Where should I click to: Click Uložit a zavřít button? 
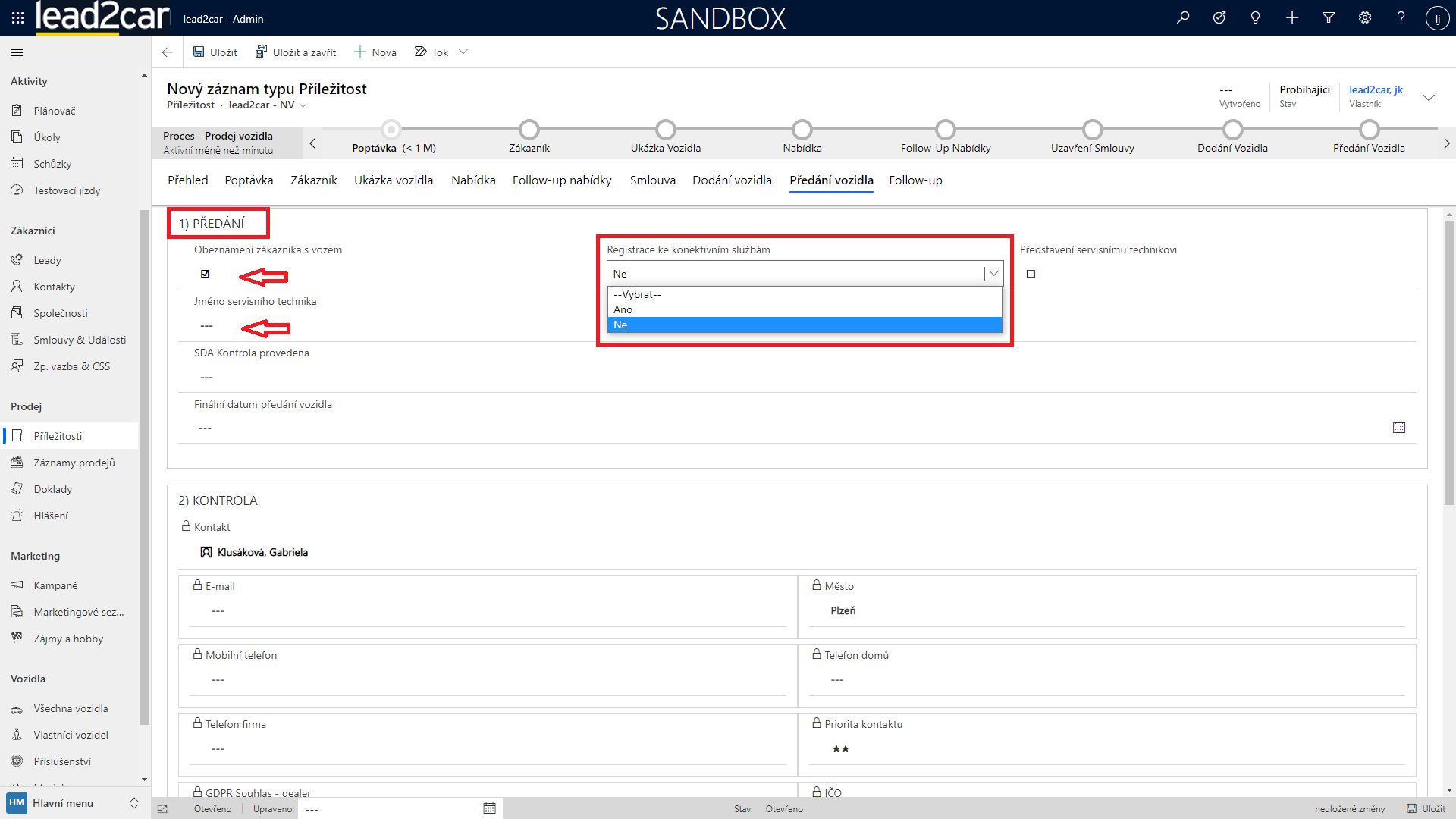(296, 52)
